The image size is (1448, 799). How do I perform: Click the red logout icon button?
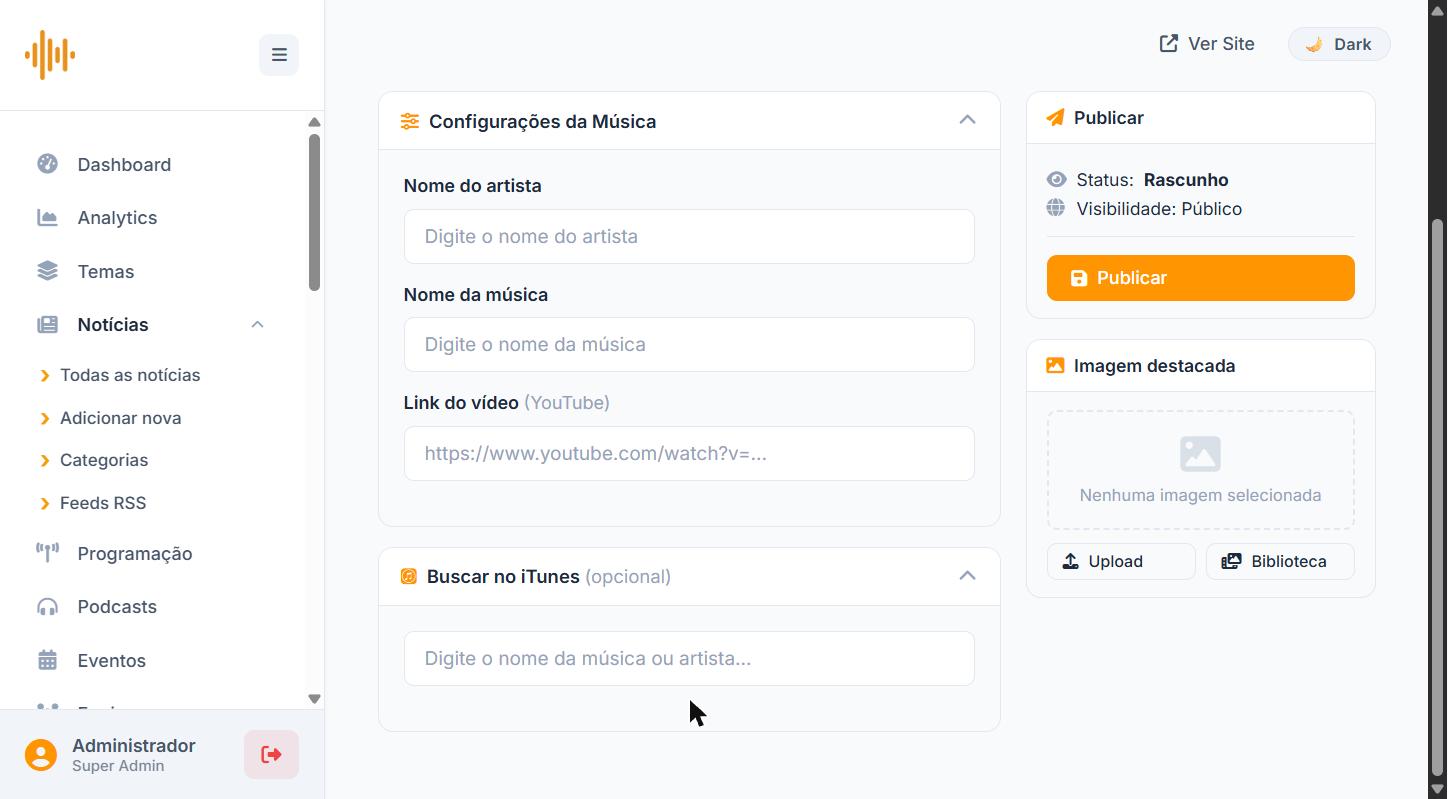click(271, 754)
